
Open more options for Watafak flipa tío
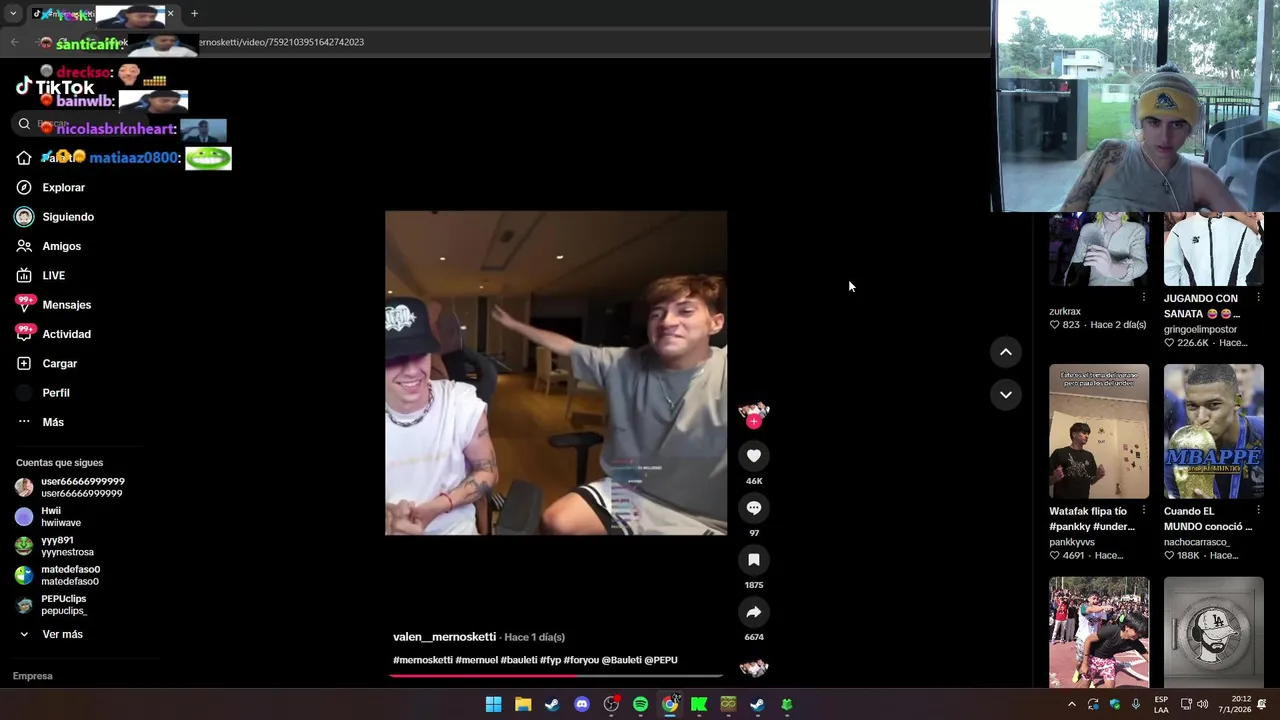(1143, 511)
